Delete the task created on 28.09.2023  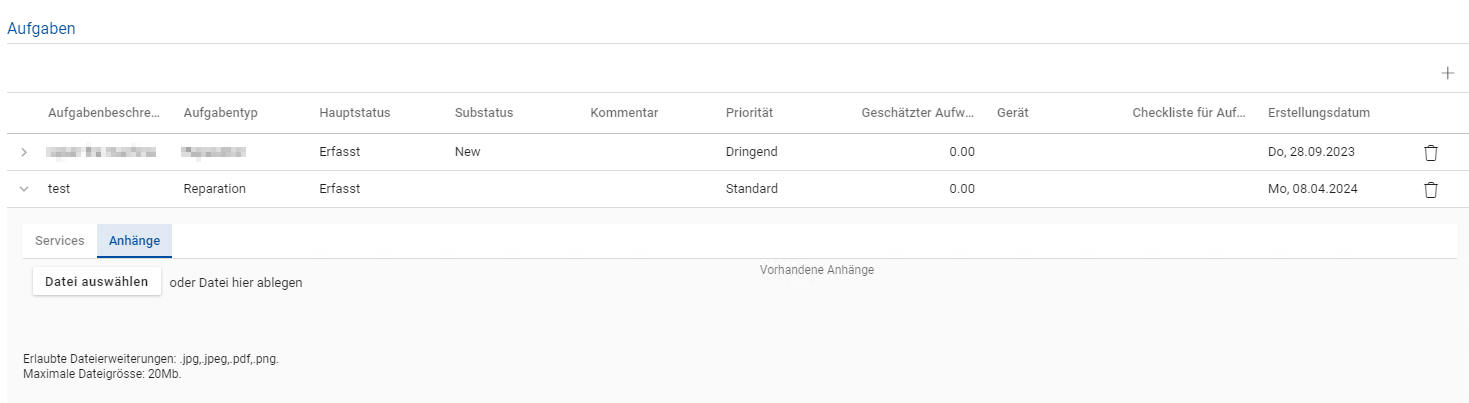pyautogui.click(x=1431, y=153)
